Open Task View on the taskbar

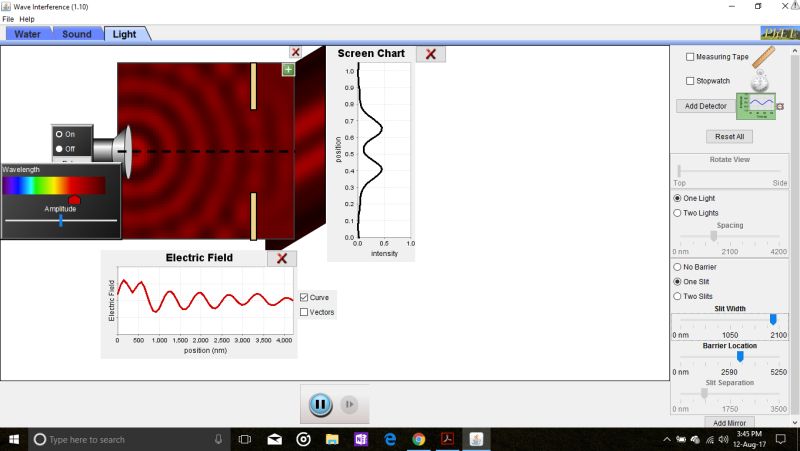(245, 439)
